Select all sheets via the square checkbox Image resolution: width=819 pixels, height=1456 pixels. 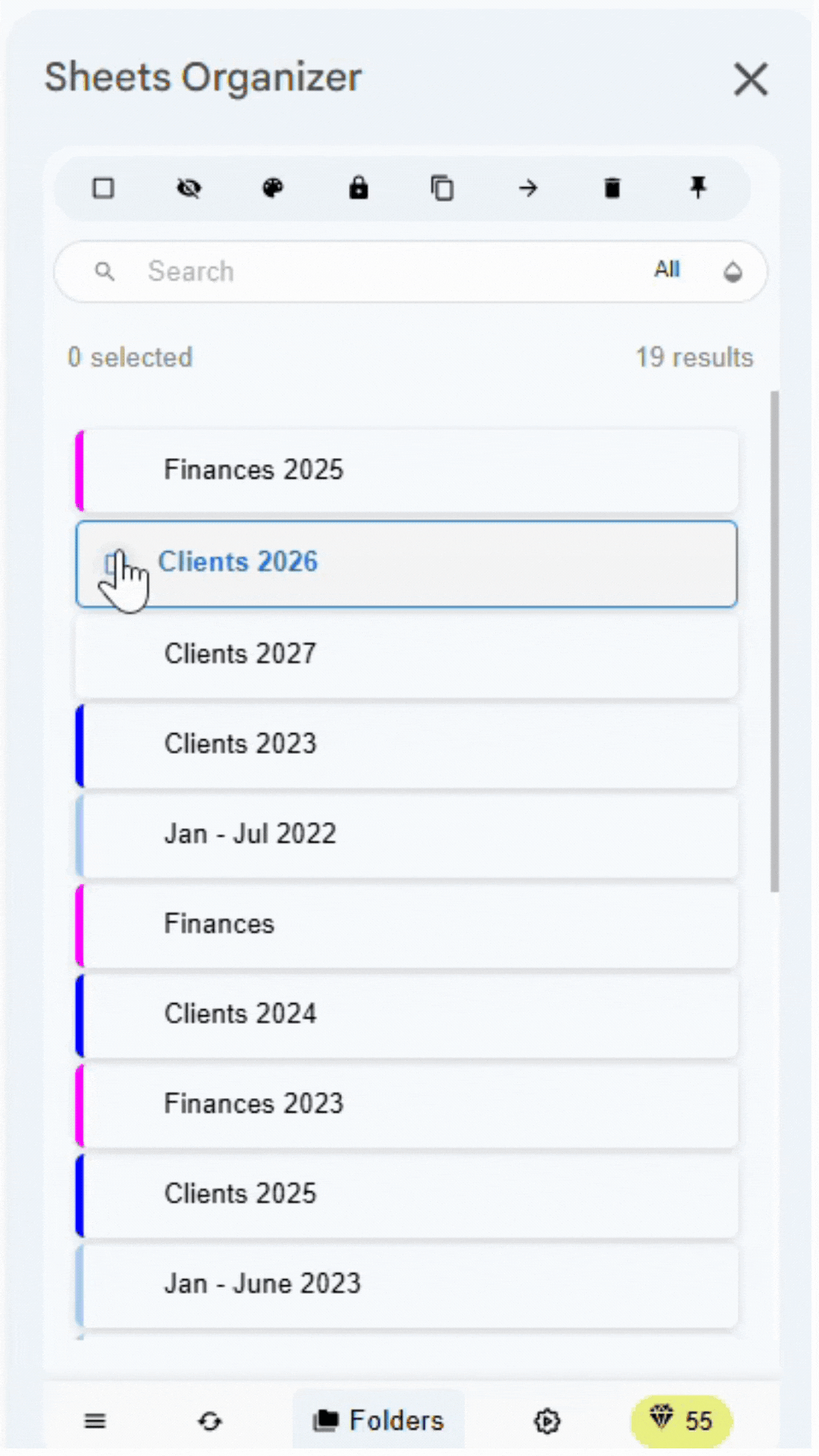point(103,188)
